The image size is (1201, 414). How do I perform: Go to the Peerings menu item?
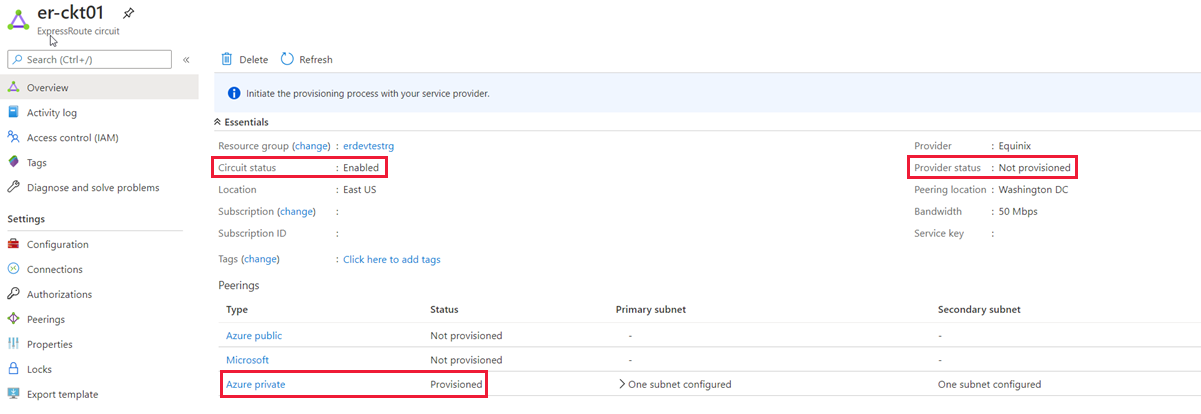pos(45,319)
